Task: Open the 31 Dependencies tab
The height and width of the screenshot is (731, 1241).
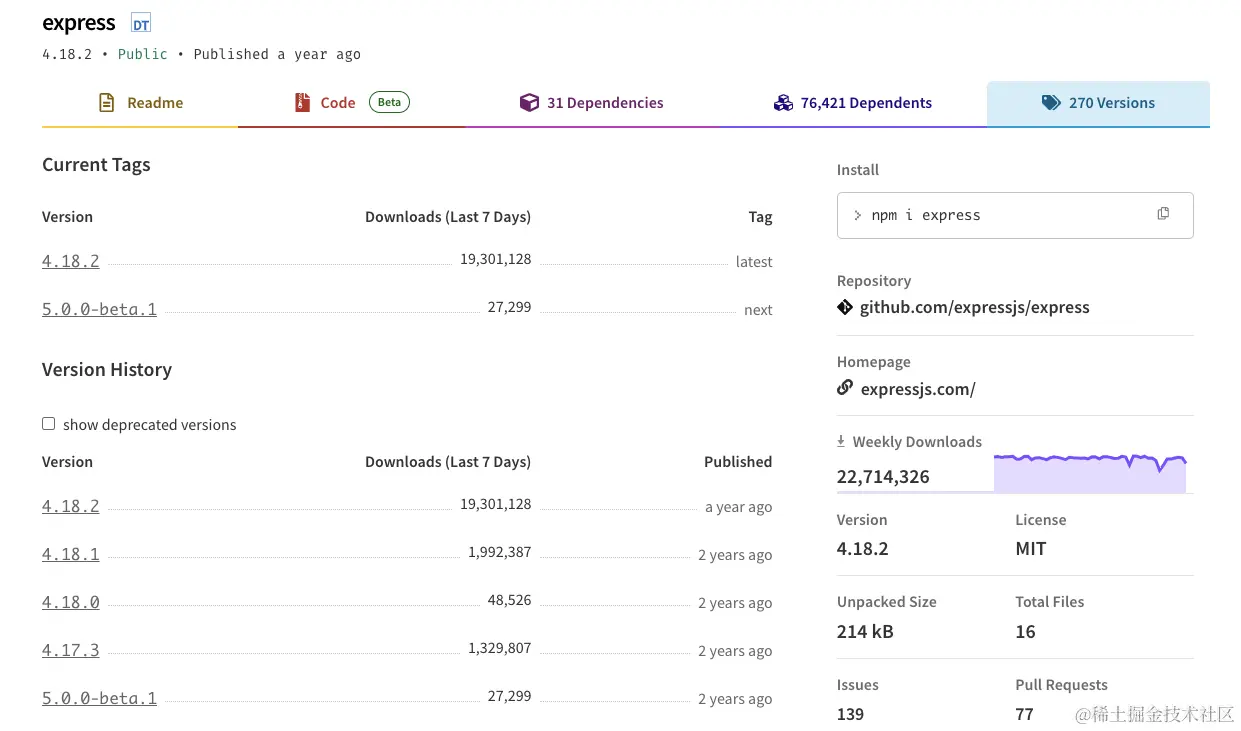Action: tap(592, 103)
